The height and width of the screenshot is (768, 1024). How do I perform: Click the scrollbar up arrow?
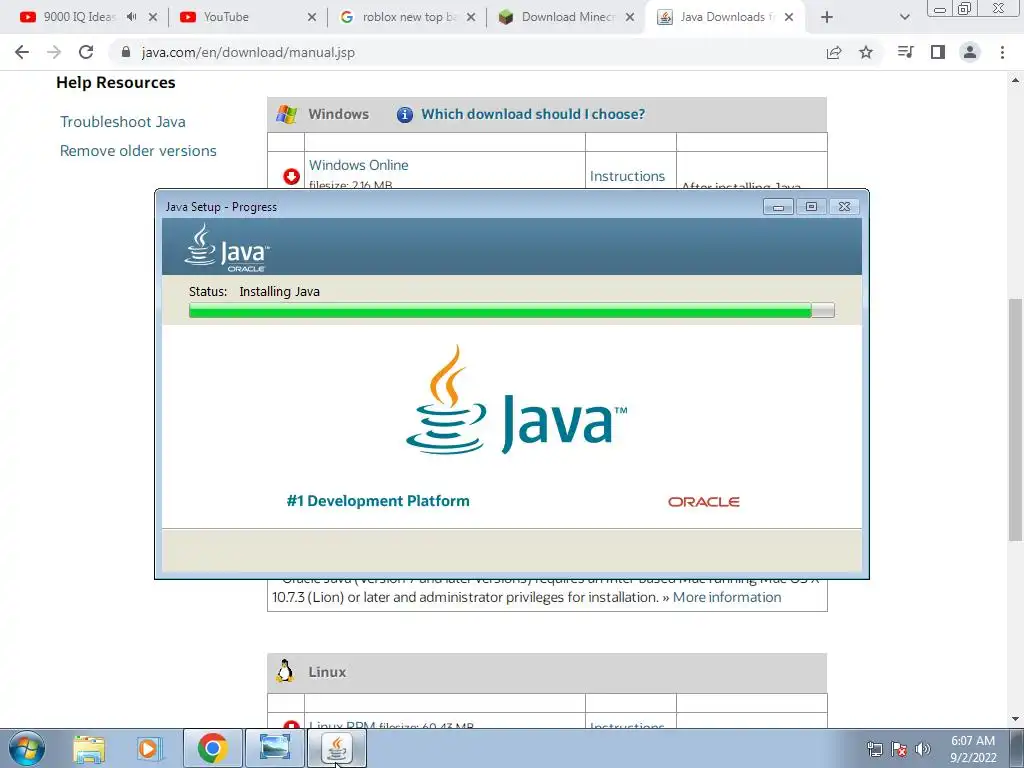(x=1015, y=80)
